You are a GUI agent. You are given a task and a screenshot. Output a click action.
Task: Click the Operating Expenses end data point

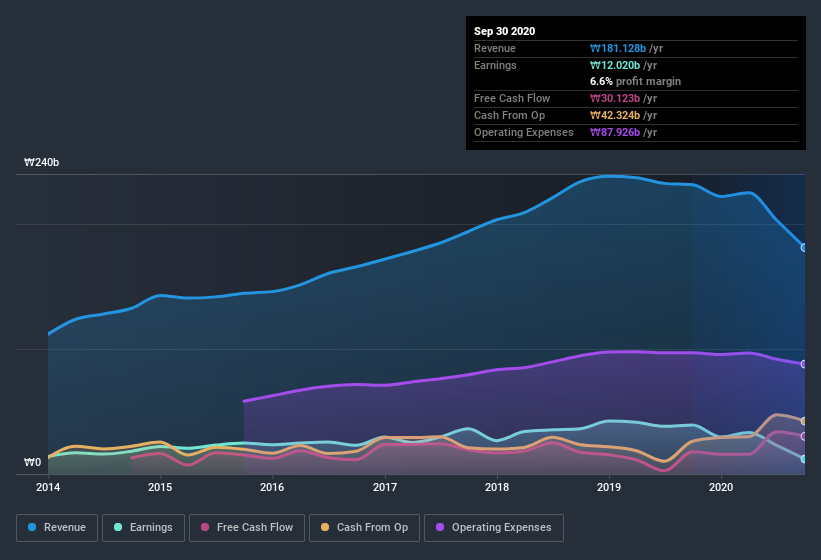point(804,364)
